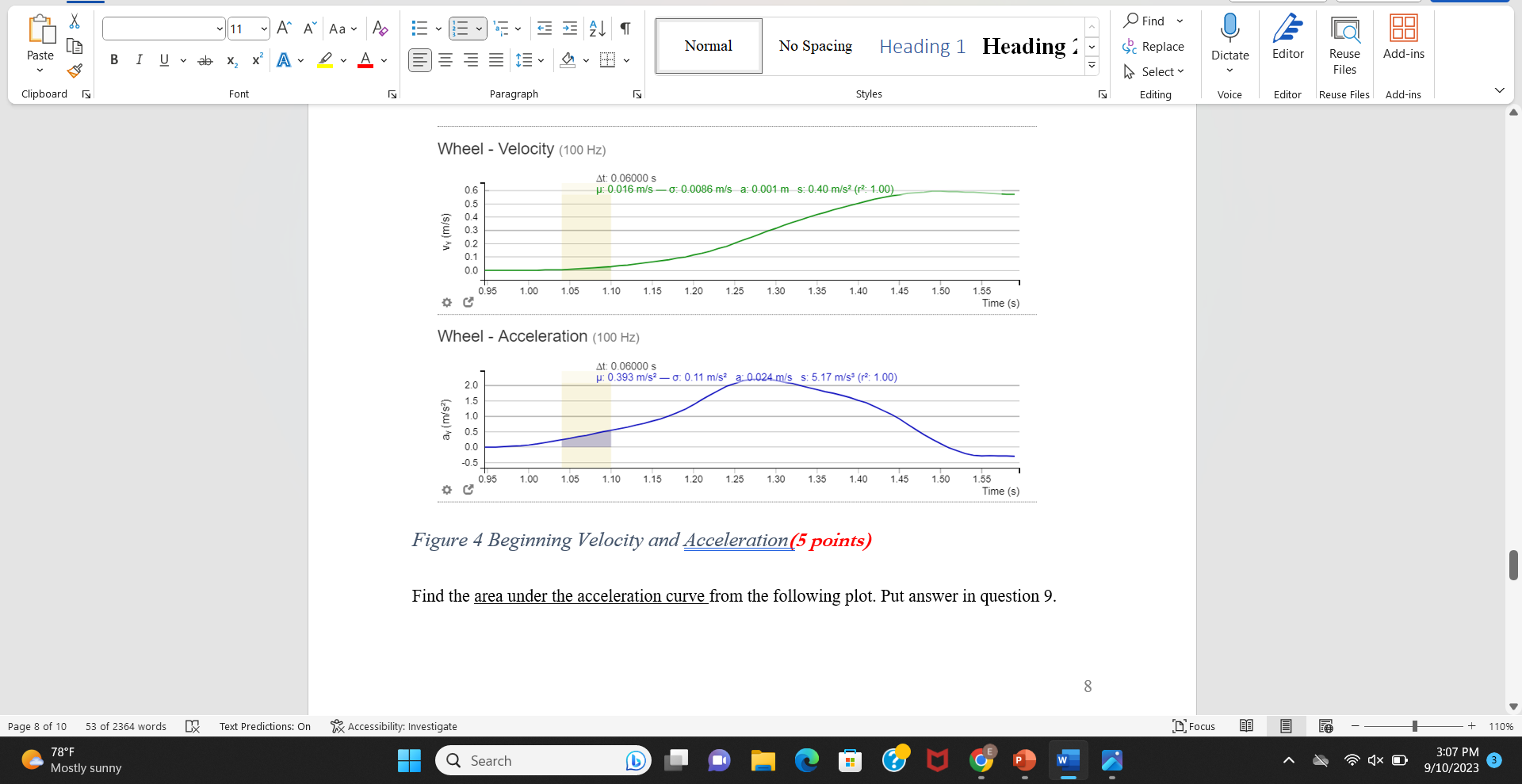
Task: Click the vertical scrollbar thumb
Action: tap(1513, 565)
